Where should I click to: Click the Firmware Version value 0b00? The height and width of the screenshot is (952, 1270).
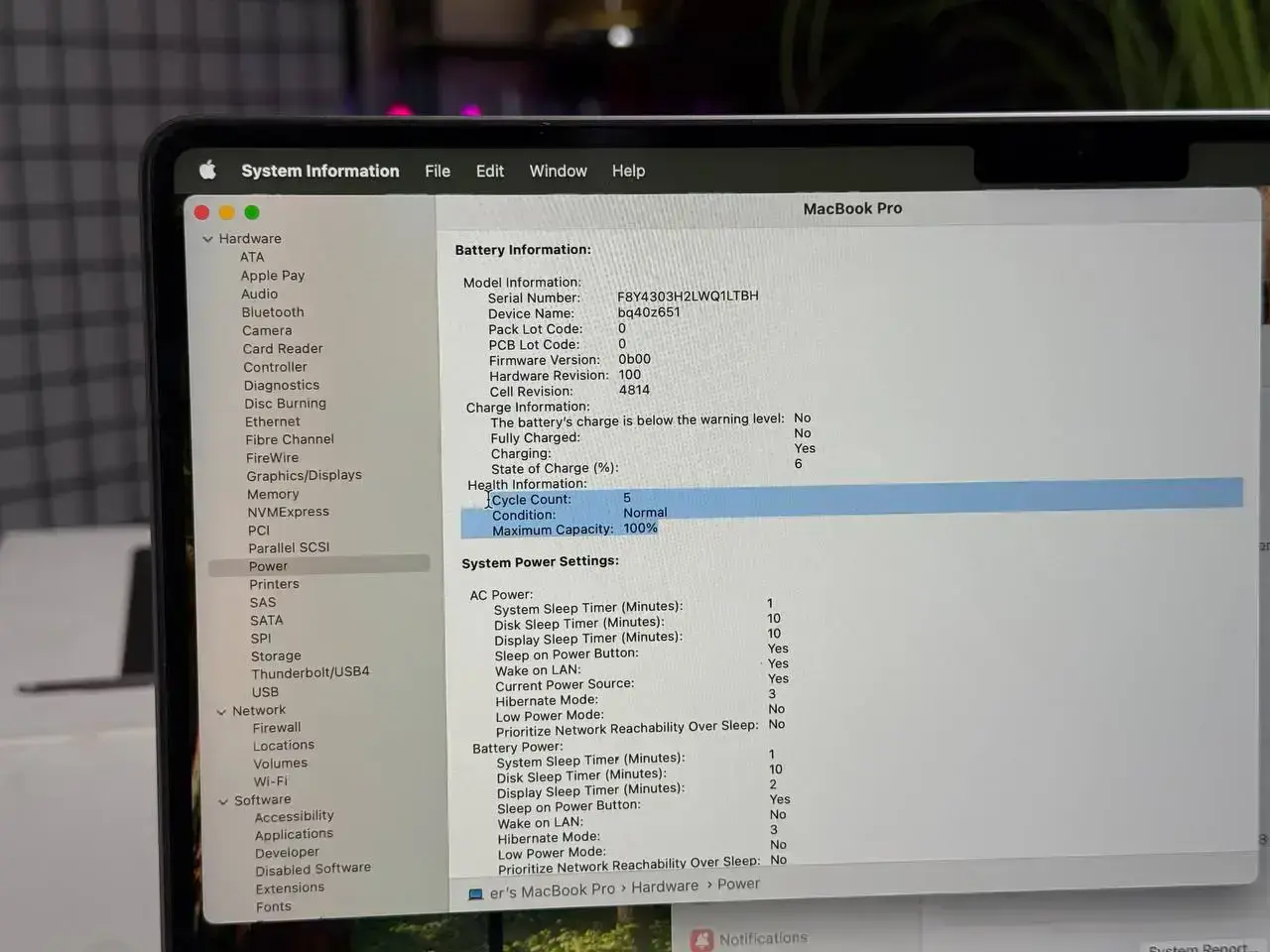[635, 359]
